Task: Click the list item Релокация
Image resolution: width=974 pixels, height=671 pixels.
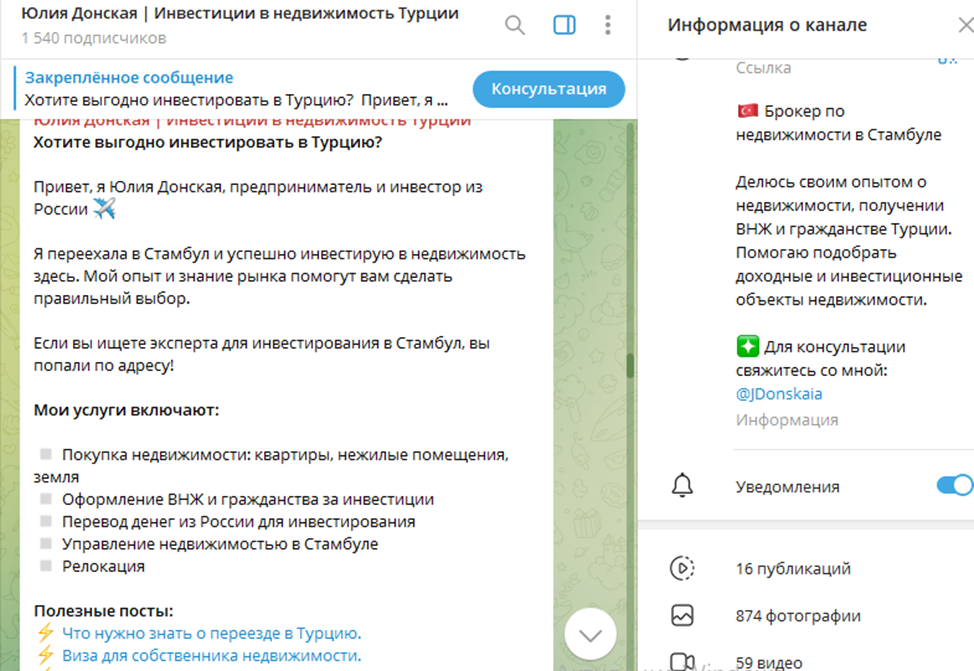Action: coord(103,567)
